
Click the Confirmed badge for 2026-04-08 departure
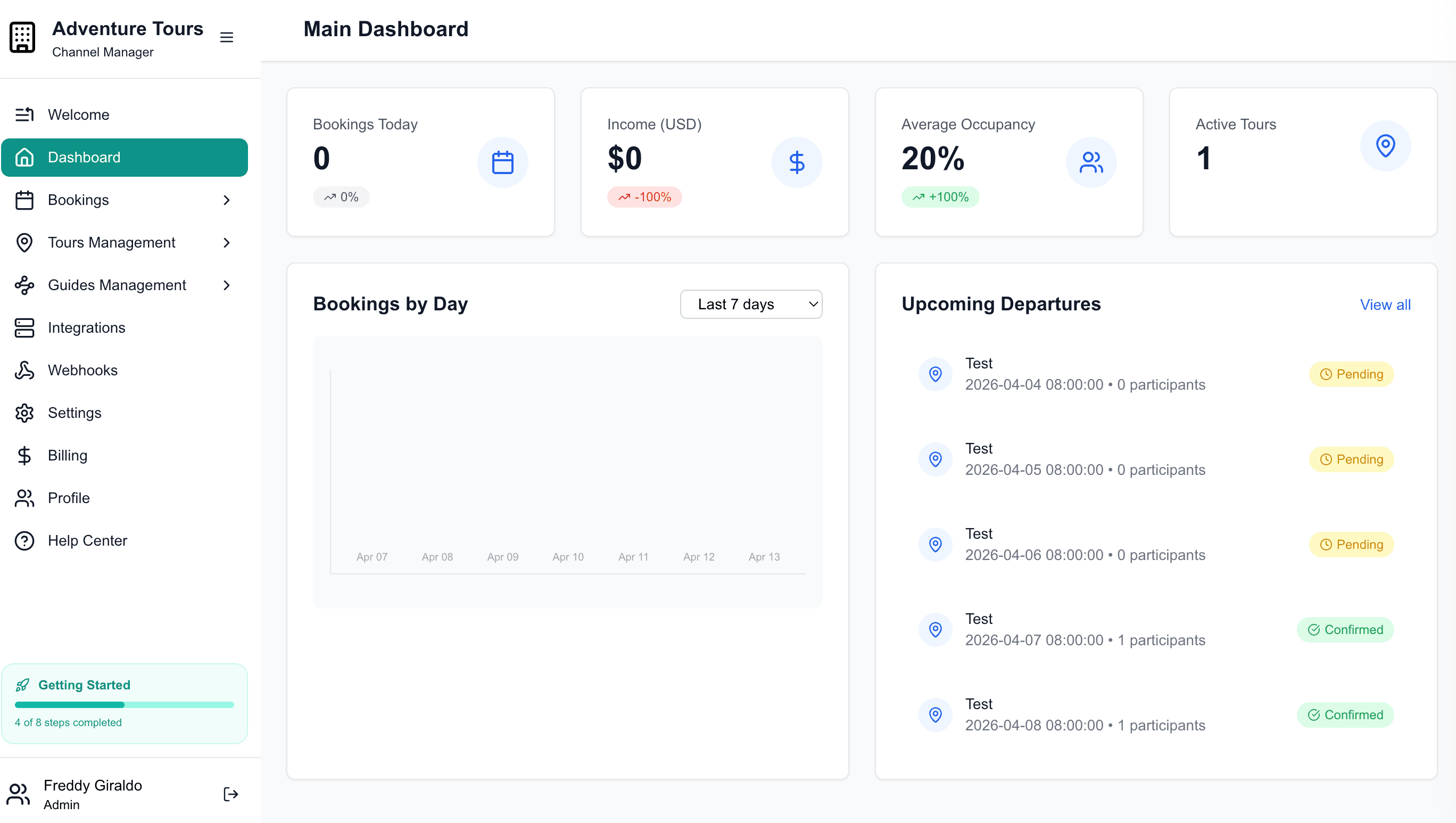[x=1345, y=715]
